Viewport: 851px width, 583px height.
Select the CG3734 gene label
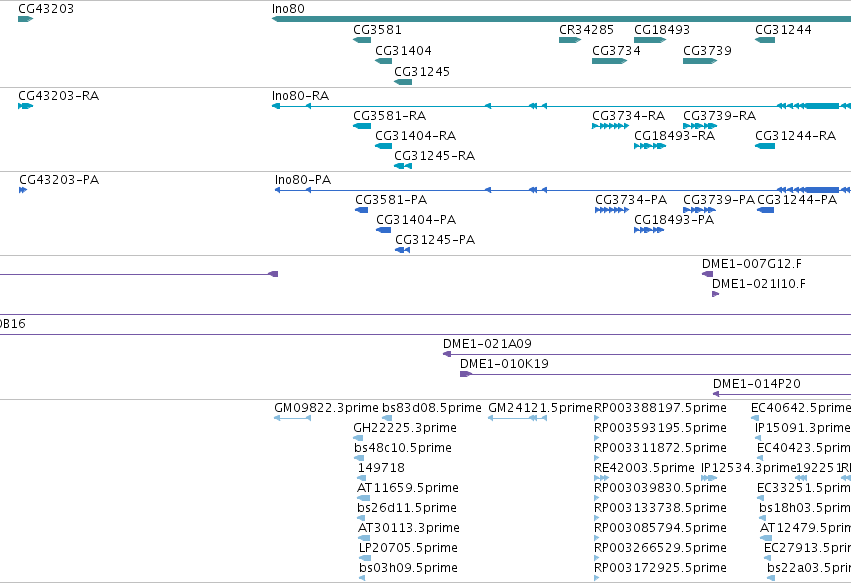tap(616, 50)
